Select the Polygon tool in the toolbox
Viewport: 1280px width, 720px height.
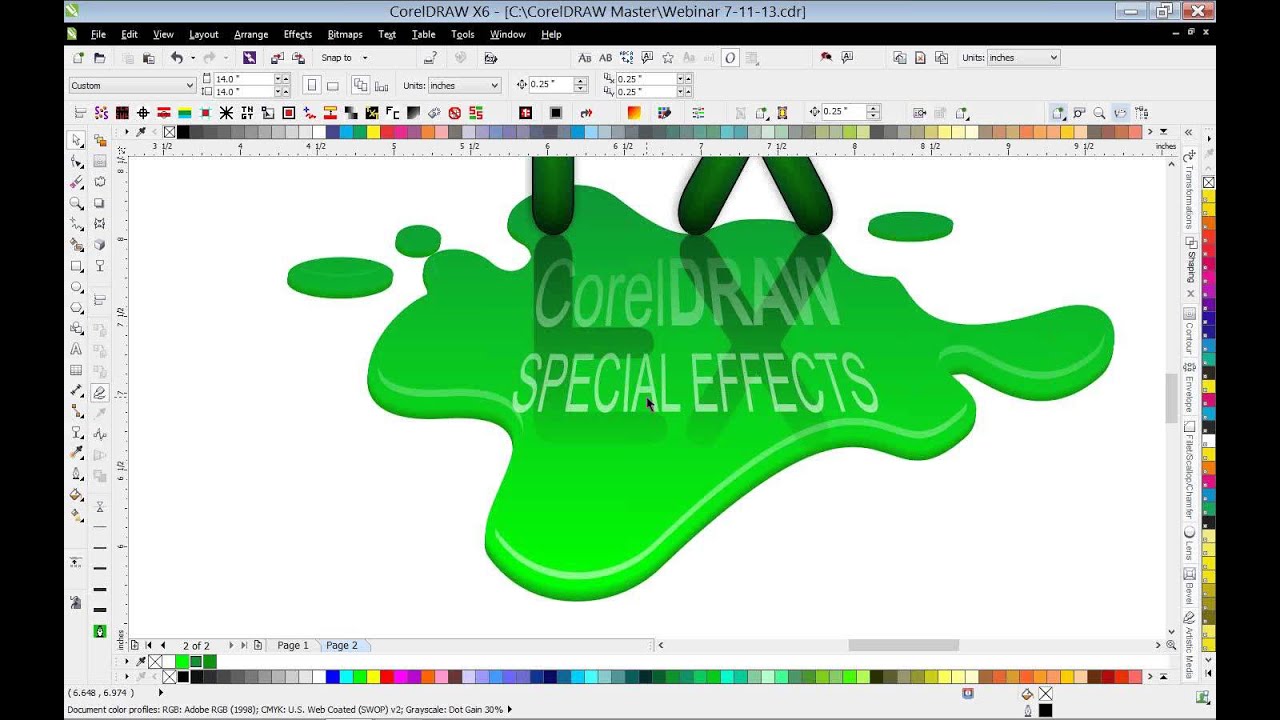(x=77, y=308)
